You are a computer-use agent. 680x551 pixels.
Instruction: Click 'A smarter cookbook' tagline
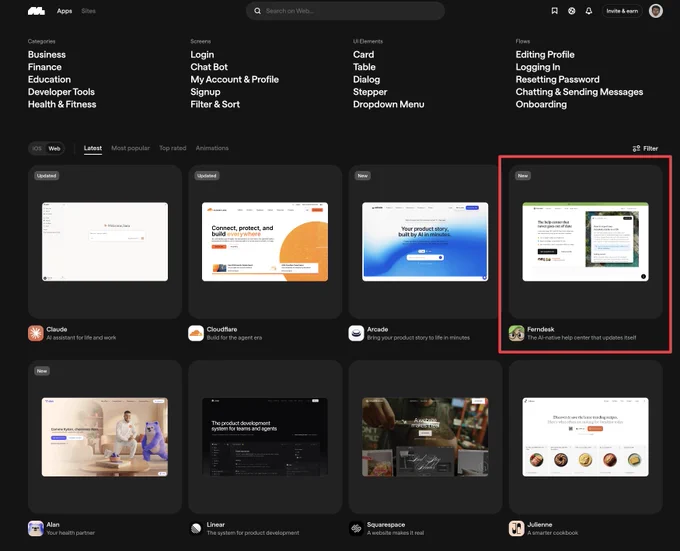coord(552,533)
